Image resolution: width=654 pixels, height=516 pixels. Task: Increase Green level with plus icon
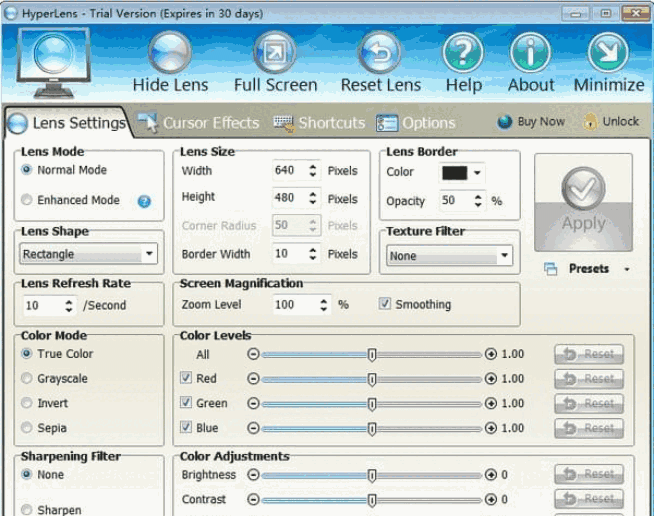(x=491, y=403)
